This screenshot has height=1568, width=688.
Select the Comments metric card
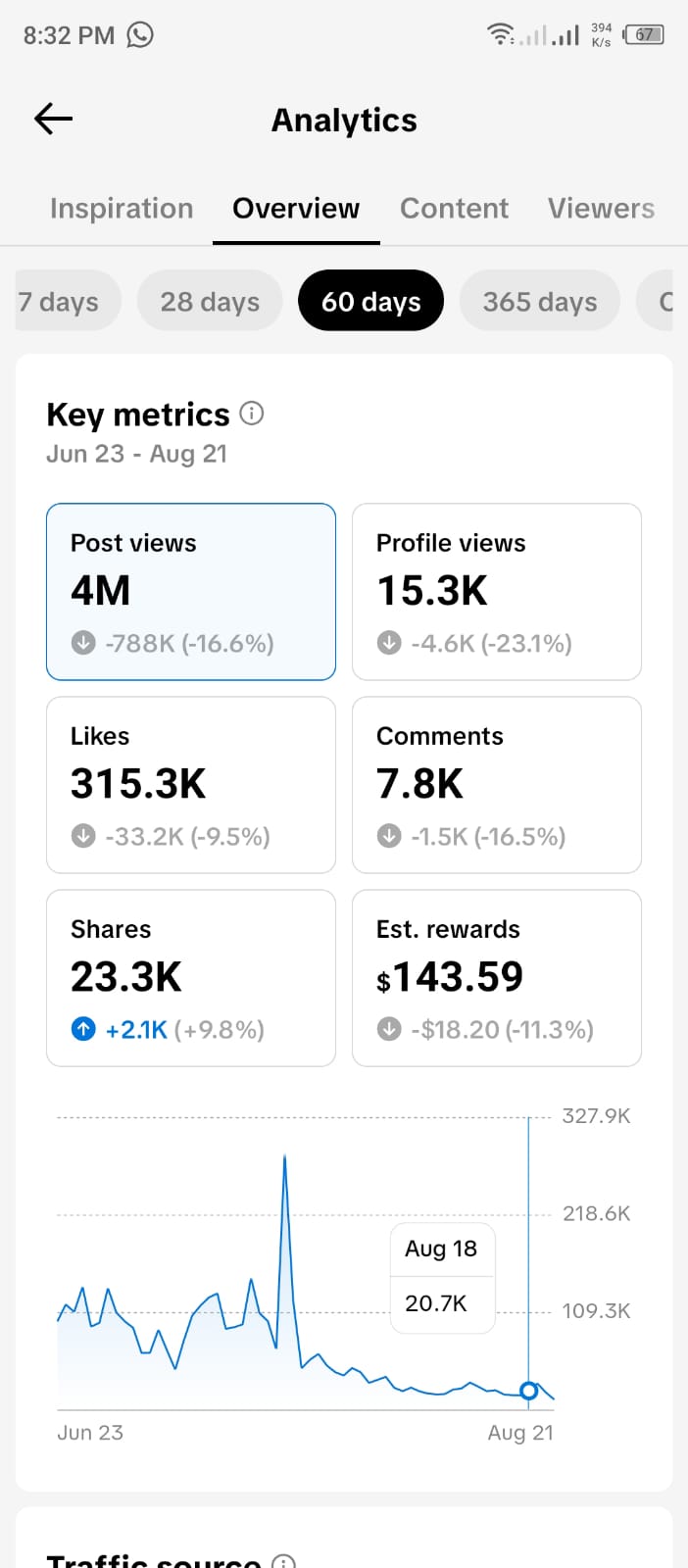tap(497, 785)
